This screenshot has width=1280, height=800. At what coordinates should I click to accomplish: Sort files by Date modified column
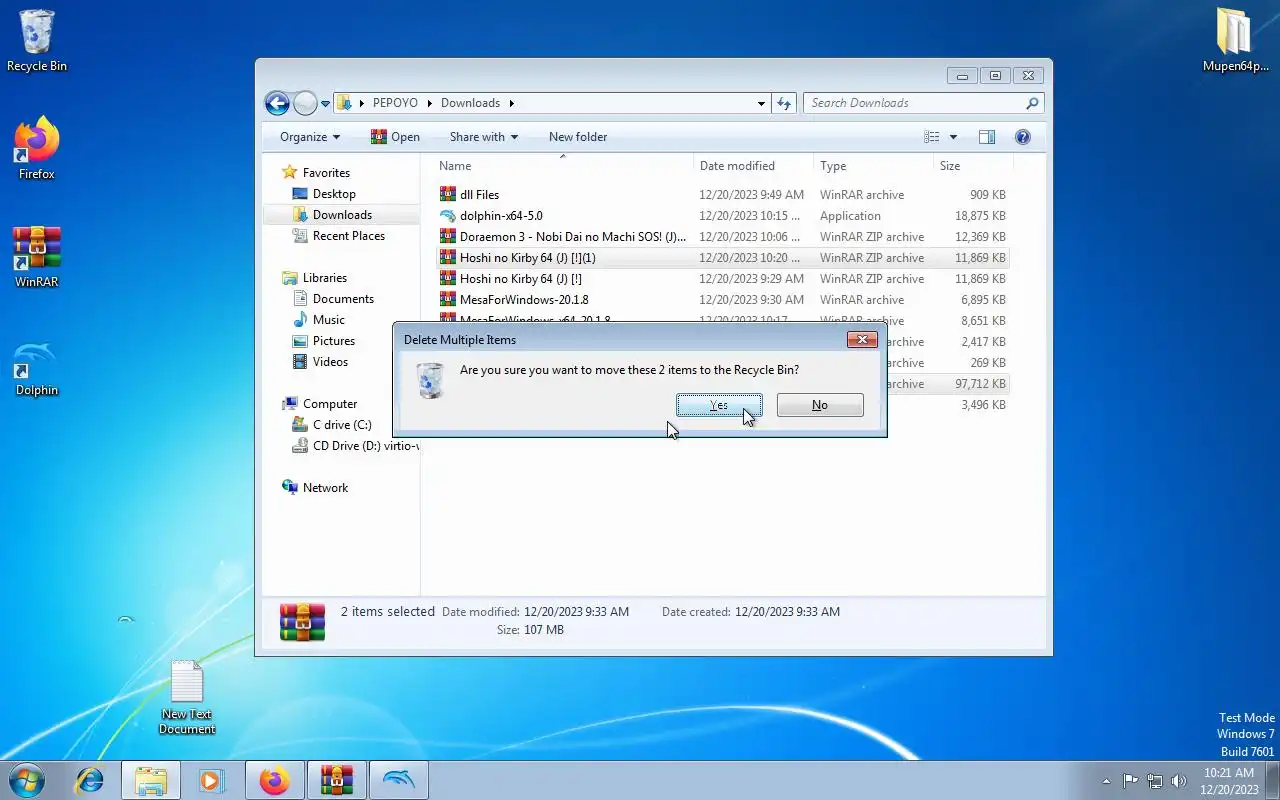tap(754, 166)
